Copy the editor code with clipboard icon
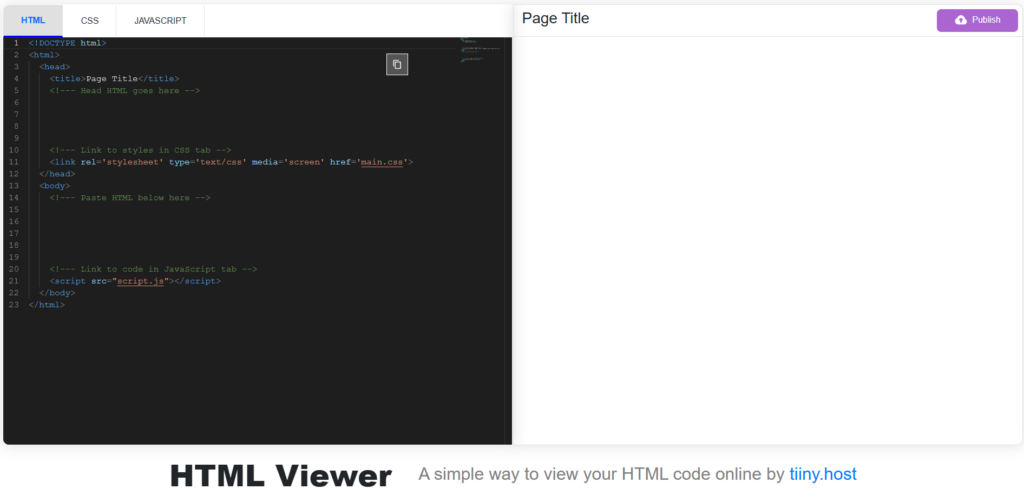Image resolution: width=1024 pixels, height=502 pixels. (397, 64)
